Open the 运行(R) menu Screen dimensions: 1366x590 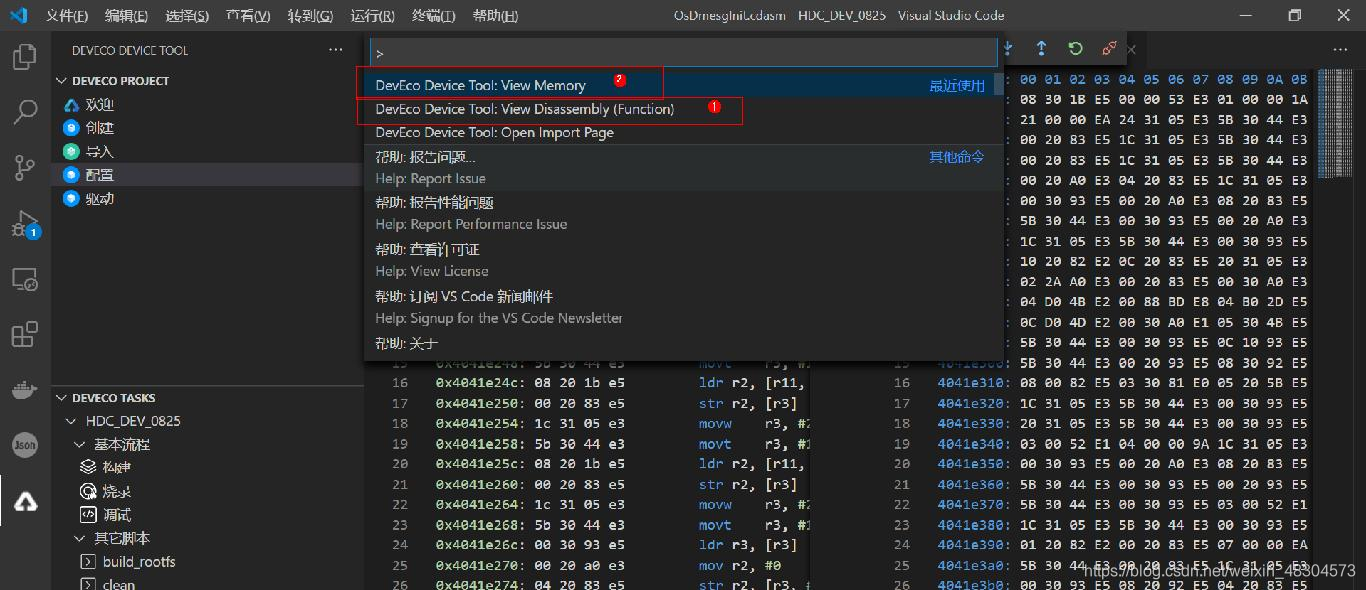click(372, 16)
